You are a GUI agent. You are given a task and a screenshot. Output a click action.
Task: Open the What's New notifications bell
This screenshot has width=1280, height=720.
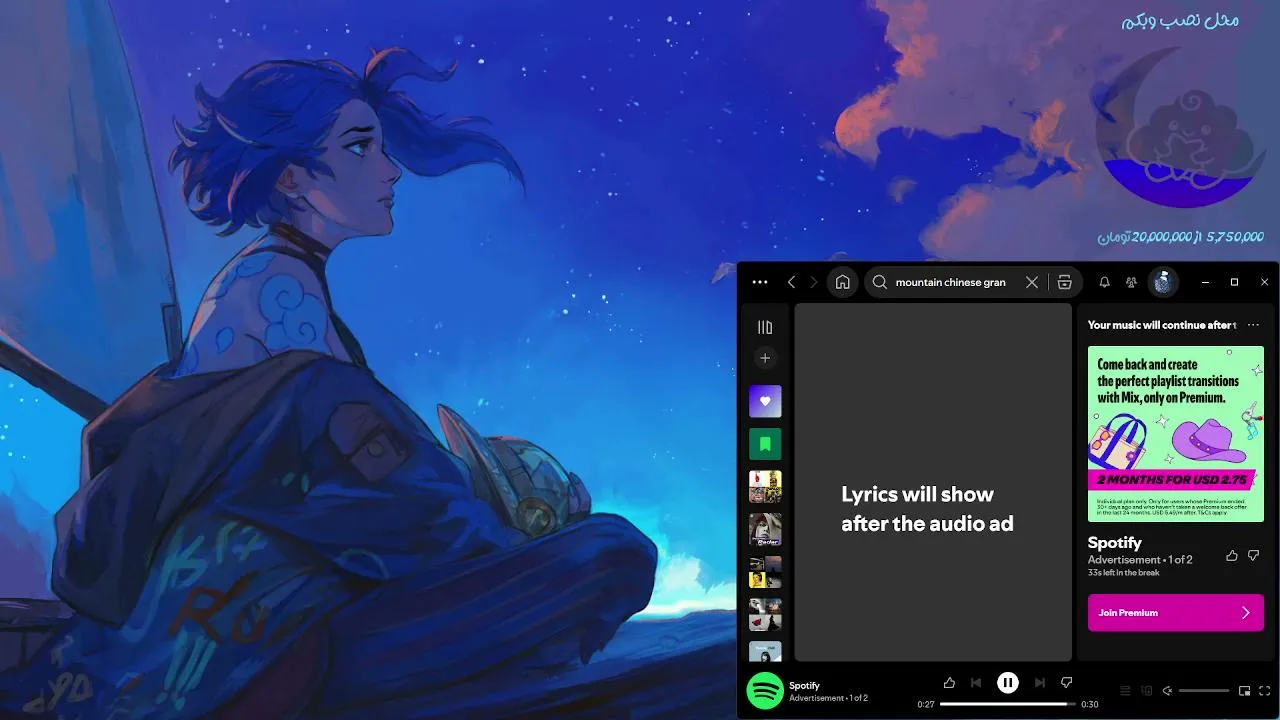(1105, 282)
